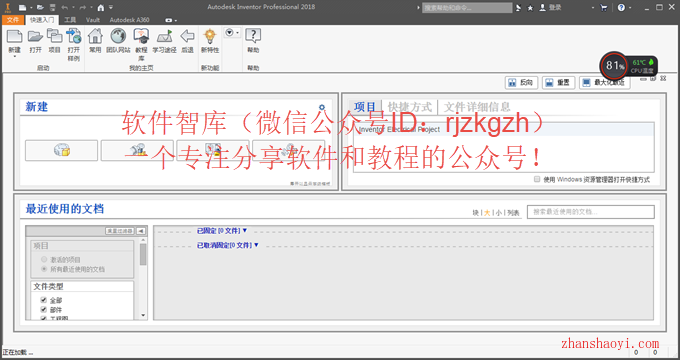Click the 重置 (Reset) layout button
This screenshot has width=680, height=360.
[x=559, y=82]
